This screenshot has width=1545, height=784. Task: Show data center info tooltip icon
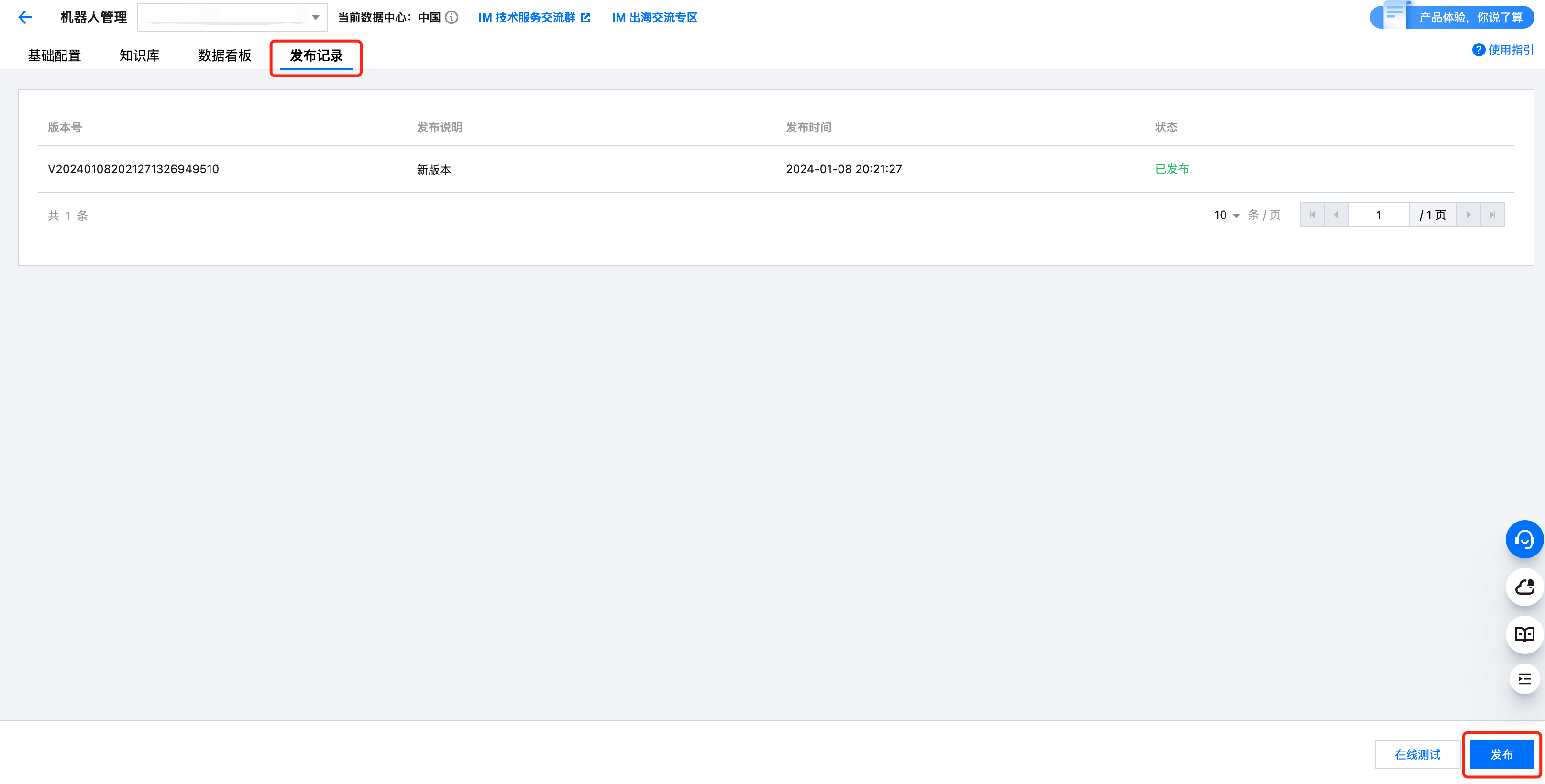[452, 17]
